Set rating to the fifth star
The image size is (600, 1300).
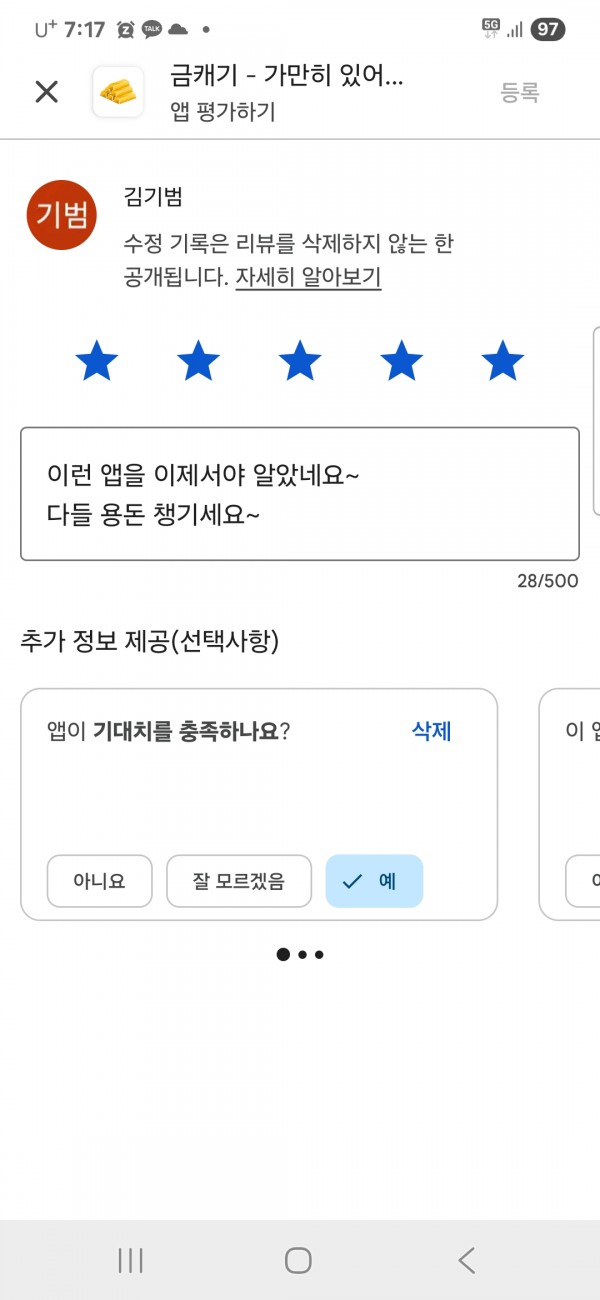click(x=502, y=361)
